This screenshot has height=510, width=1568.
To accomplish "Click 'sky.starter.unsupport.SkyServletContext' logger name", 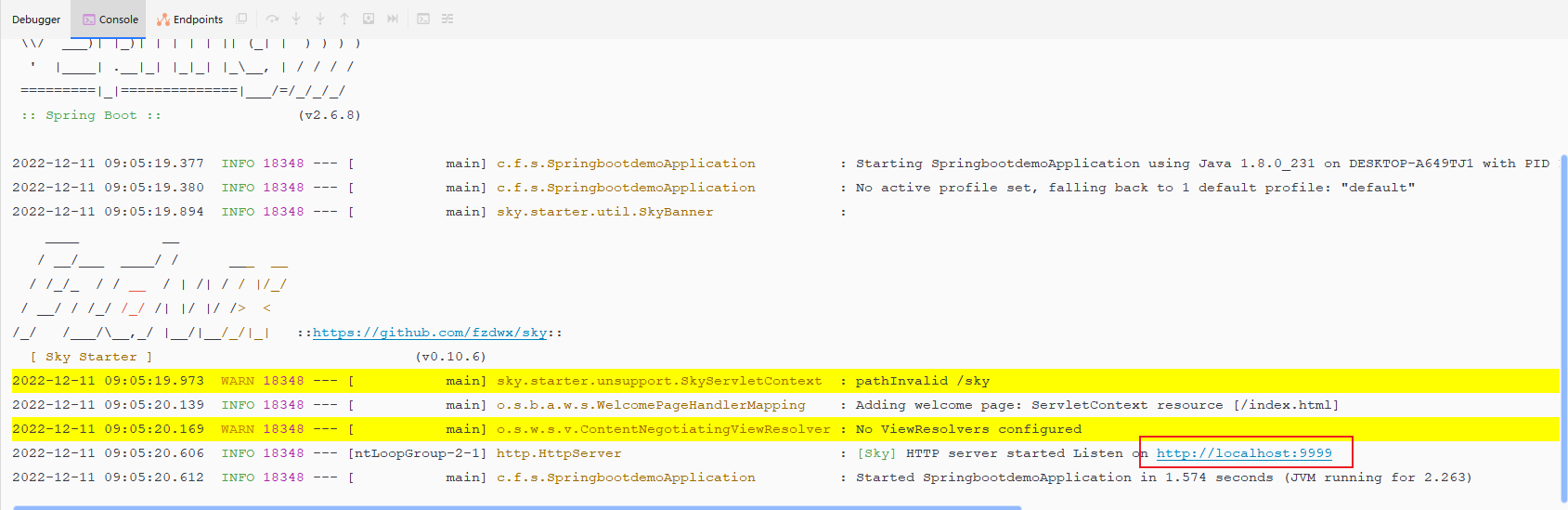I will (x=659, y=381).
